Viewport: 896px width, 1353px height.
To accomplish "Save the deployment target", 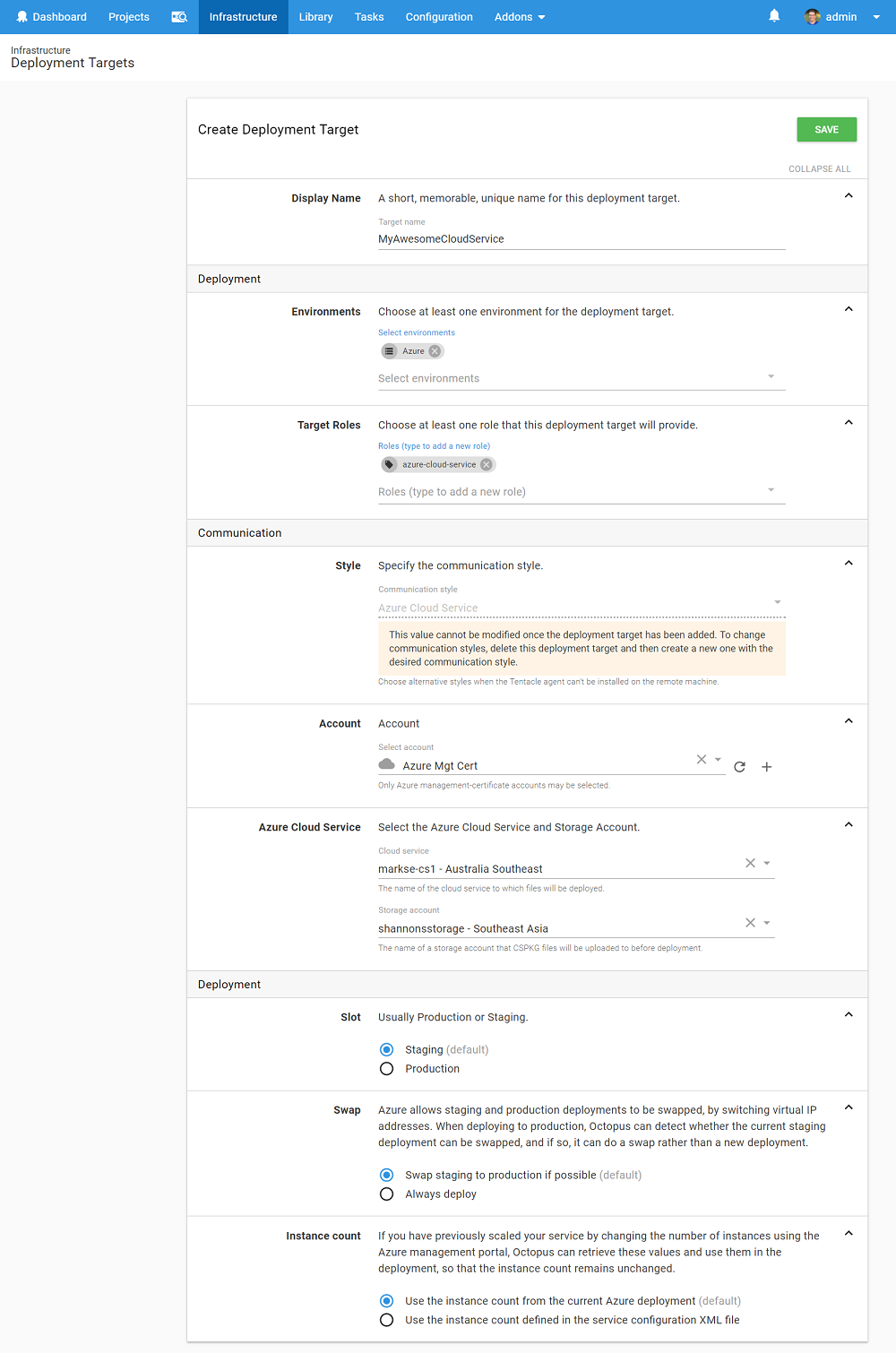I will [x=826, y=130].
